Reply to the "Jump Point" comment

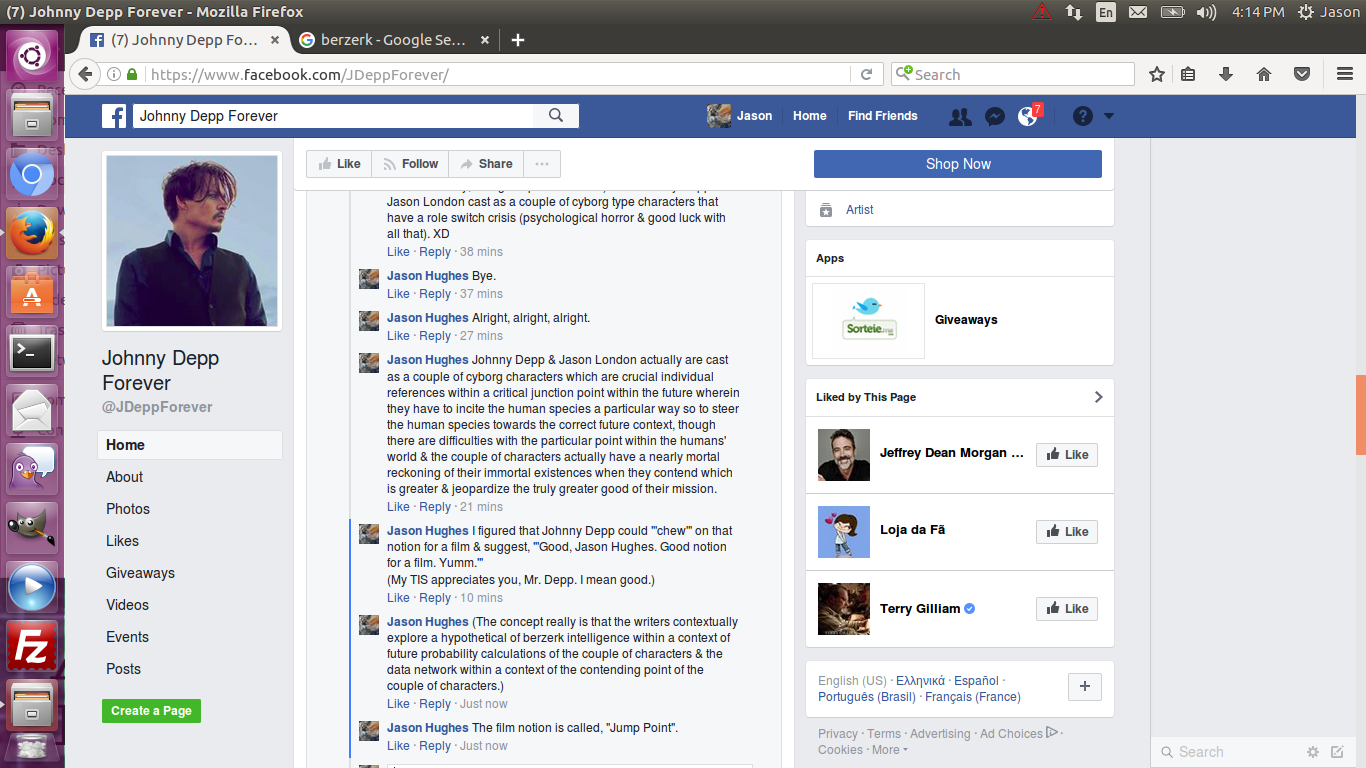coord(435,746)
